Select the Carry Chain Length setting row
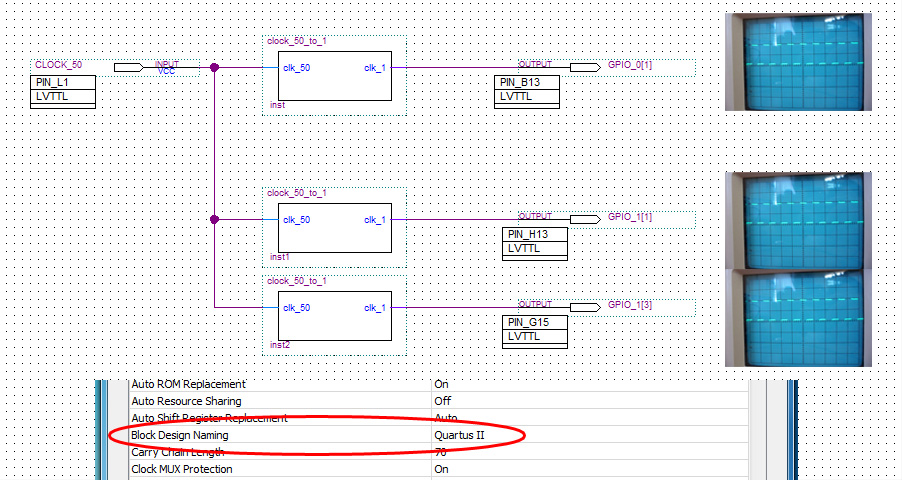 [438, 452]
